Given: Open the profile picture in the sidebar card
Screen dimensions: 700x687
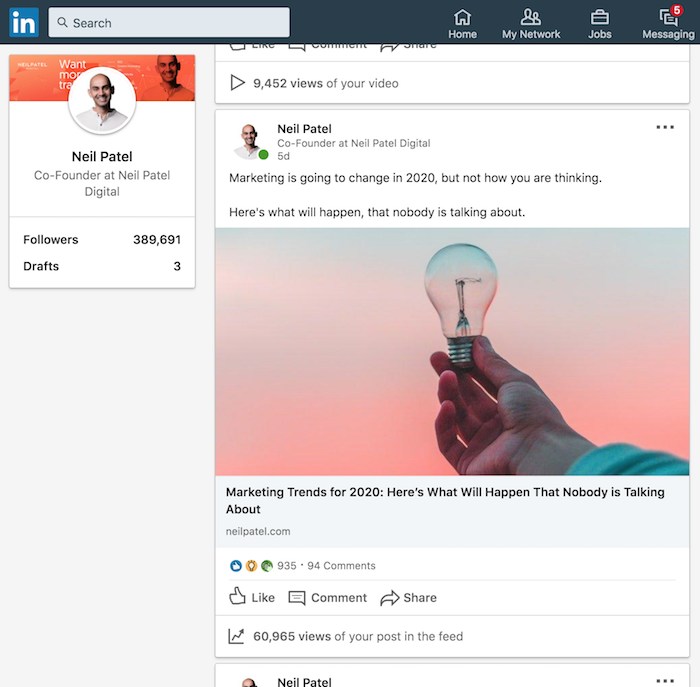Looking at the screenshot, I should tap(102, 101).
